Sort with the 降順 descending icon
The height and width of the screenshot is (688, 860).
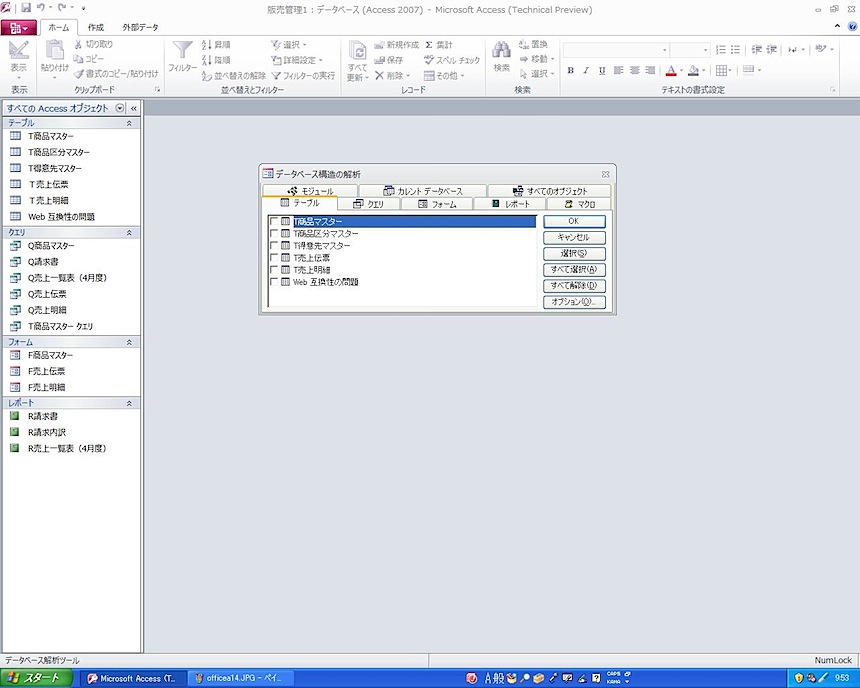(x=207, y=59)
